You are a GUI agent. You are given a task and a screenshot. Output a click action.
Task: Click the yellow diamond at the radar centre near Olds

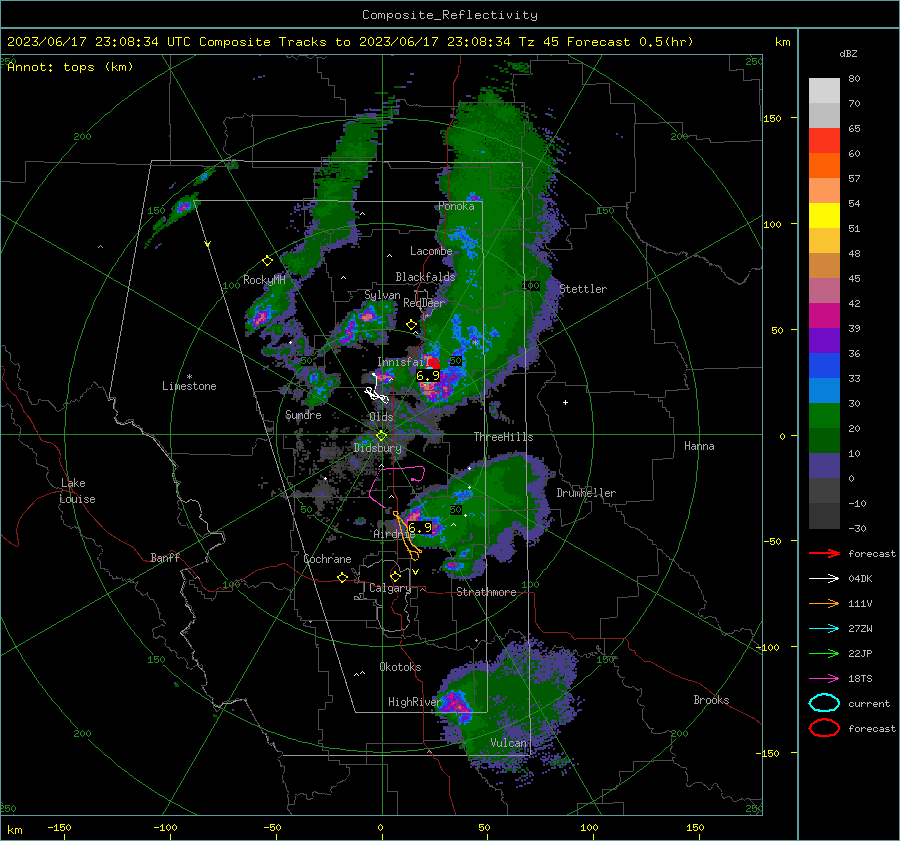[381, 436]
